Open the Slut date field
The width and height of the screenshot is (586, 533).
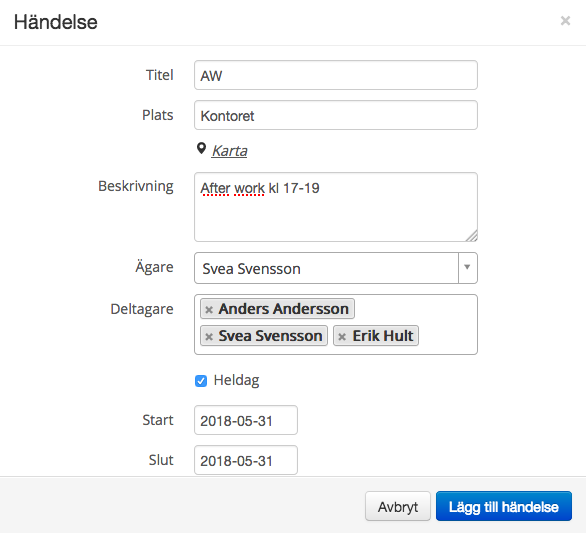[246, 460]
